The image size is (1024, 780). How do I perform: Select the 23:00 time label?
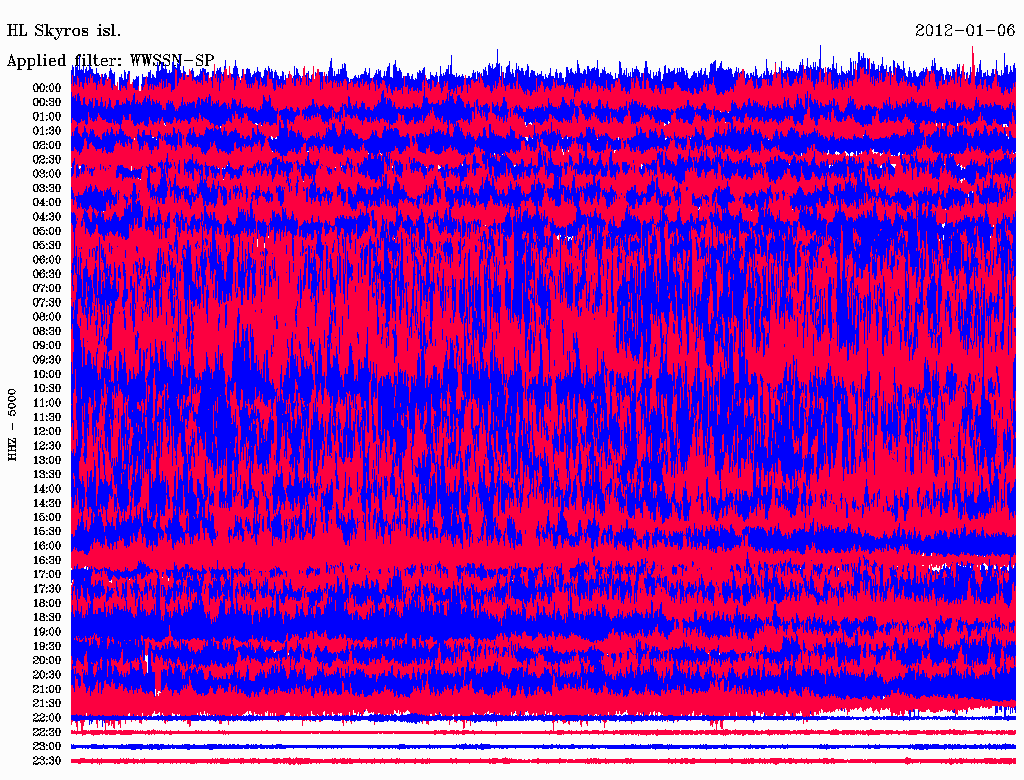pos(47,746)
